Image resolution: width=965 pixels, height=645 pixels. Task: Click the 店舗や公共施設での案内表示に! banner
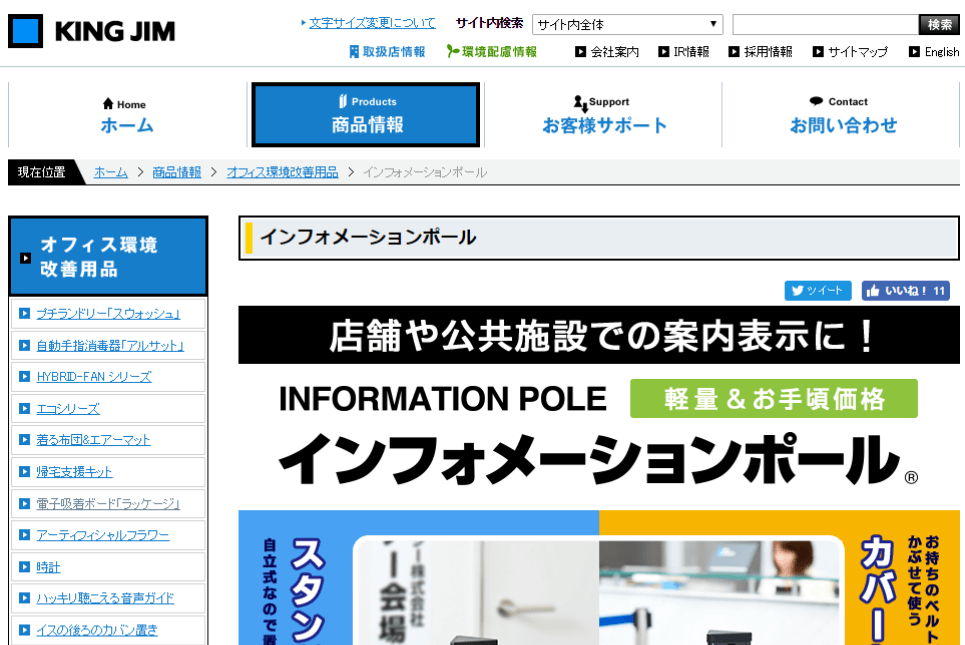click(x=599, y=335)
